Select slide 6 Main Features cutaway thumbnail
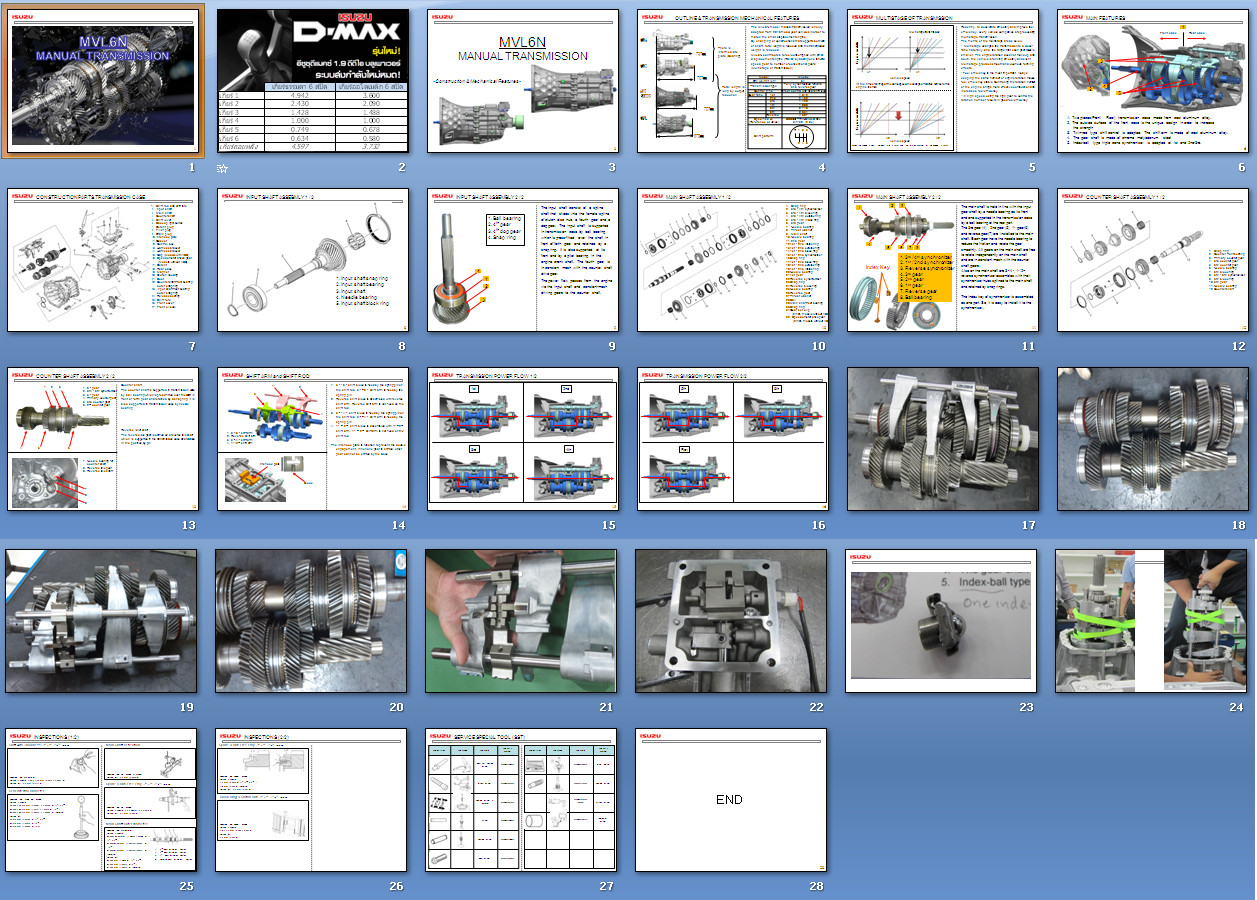1257x900 pixels. [x=1153, y=80]
